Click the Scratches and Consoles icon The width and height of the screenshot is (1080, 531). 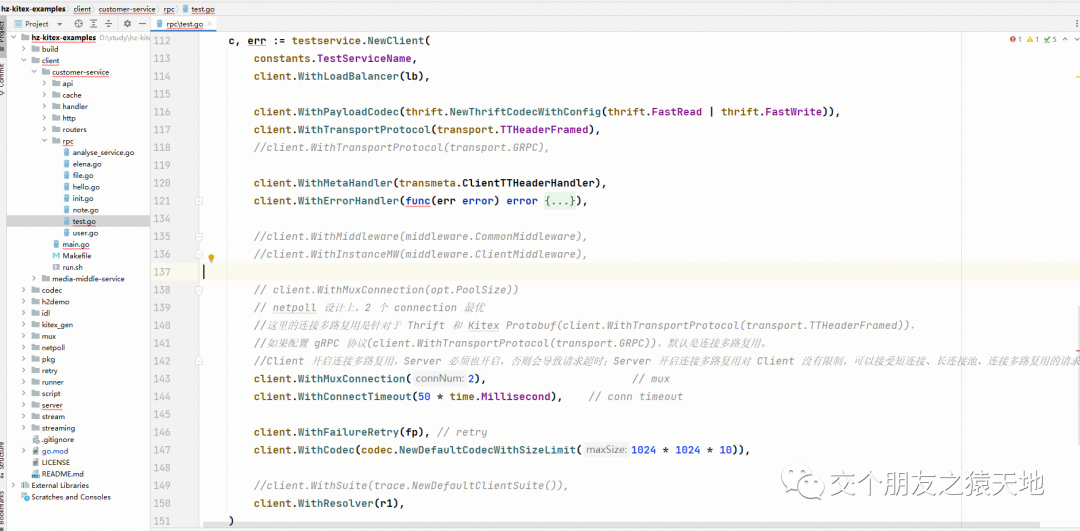click(x=25, y=497)
